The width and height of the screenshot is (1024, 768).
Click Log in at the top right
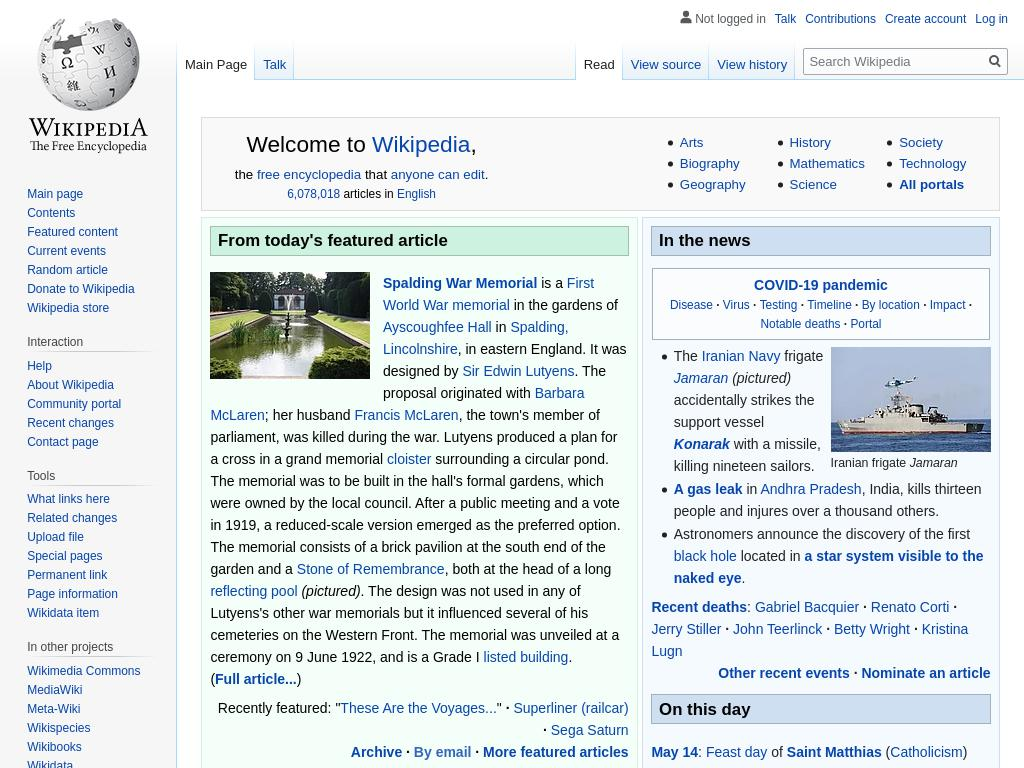pyautogui.click(x=991, y=19)
